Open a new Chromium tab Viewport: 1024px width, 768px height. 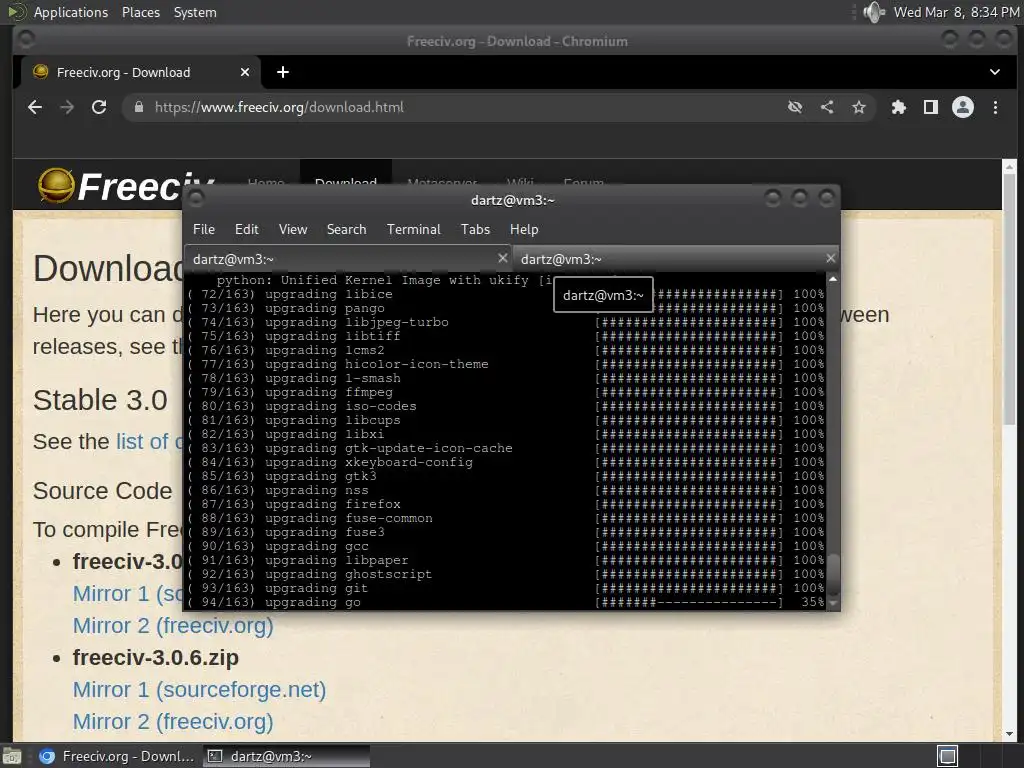[283, 72]
